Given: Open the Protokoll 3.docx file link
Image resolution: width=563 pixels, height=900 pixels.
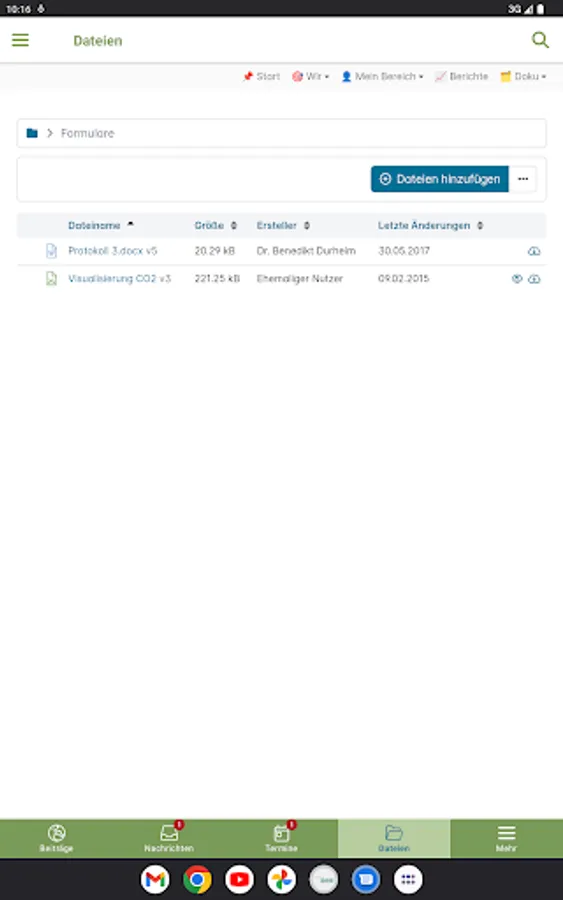Looking at the screenshot, I should 112,251.
